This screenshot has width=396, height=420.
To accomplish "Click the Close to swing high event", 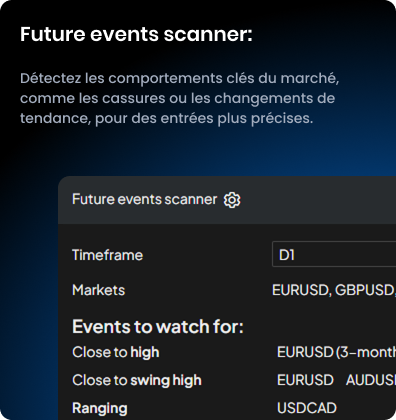I will (x=137, y=380).
